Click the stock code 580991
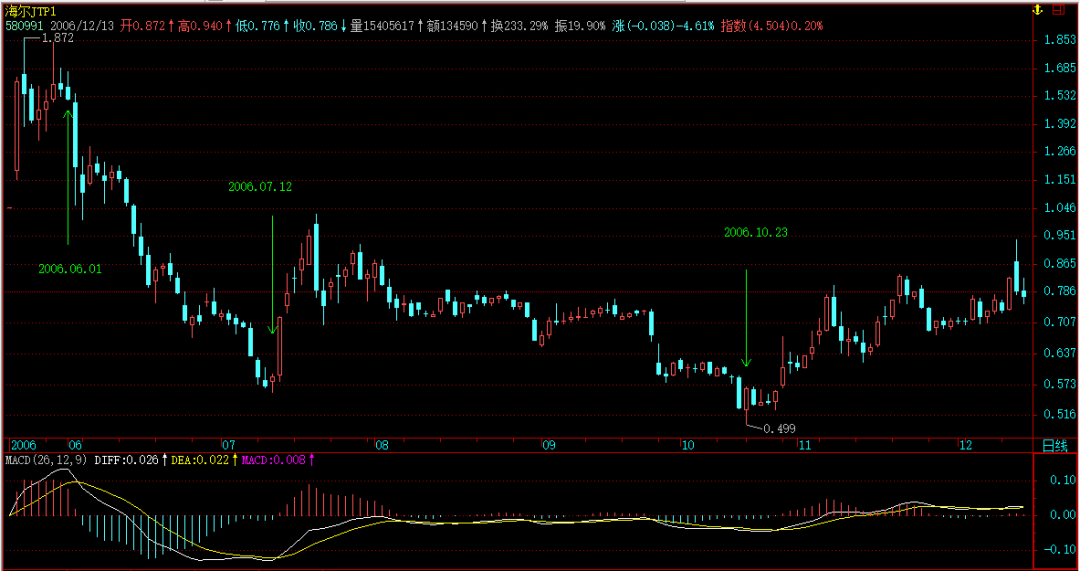1080x571 pixels. click(x=25, y=26)
